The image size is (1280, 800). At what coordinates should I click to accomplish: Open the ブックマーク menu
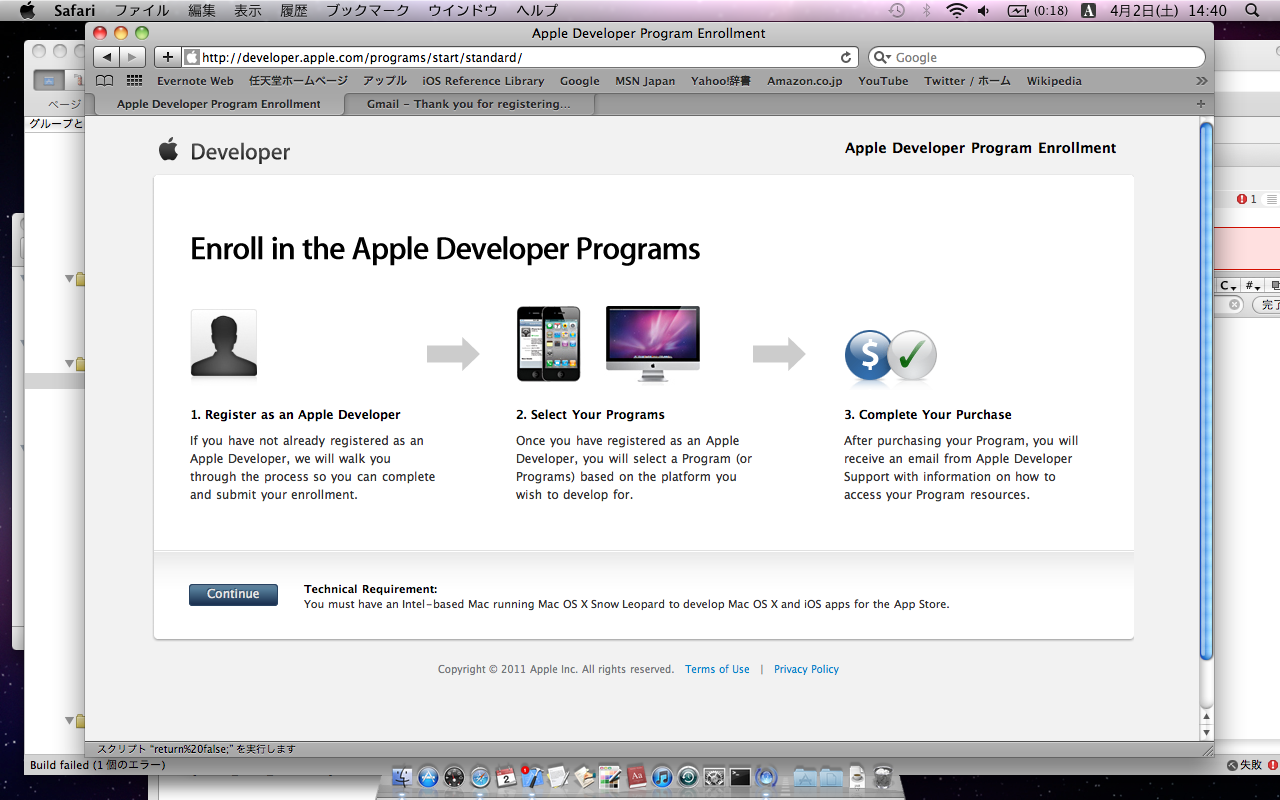coord(368,11)
